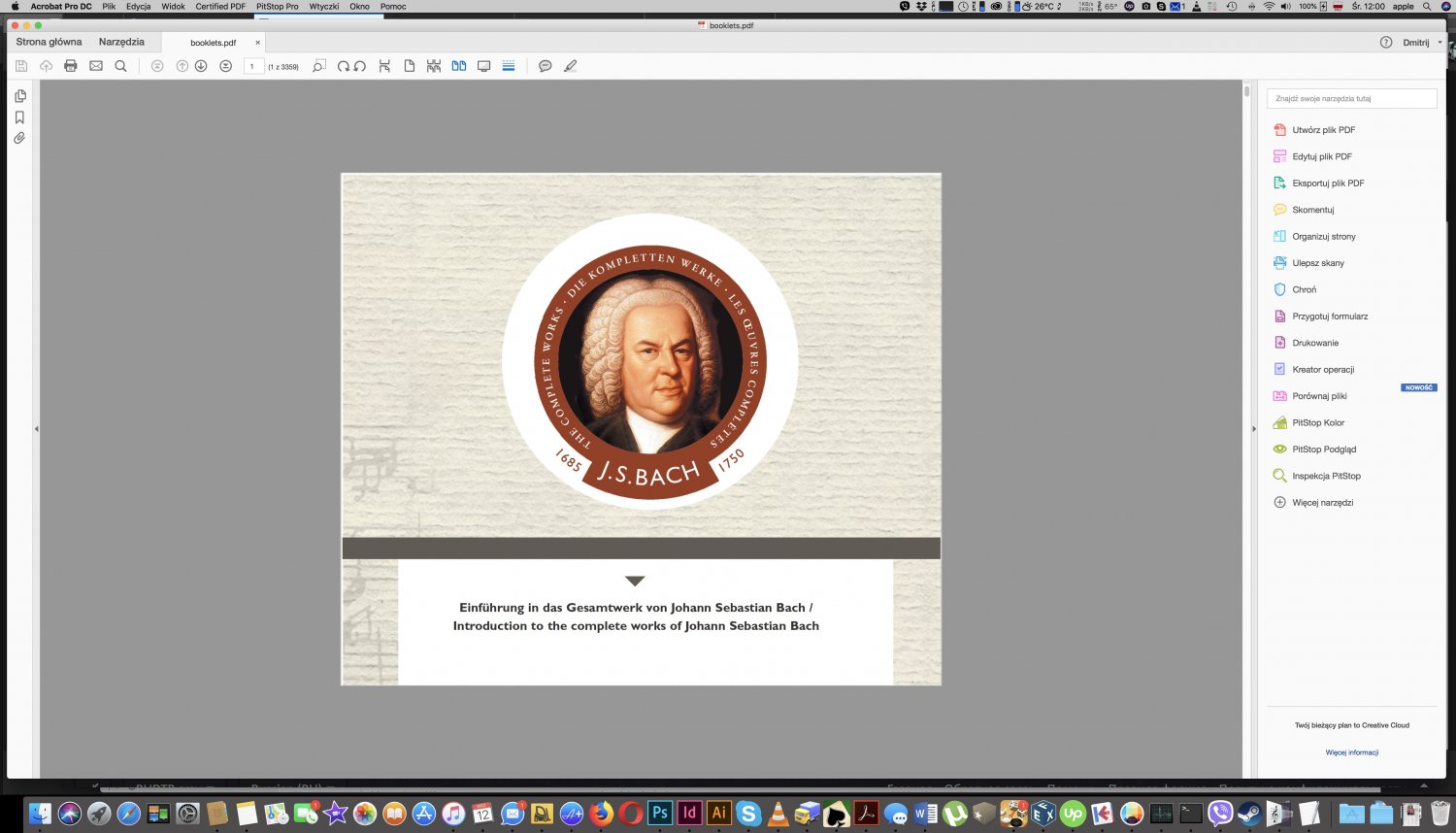Select the highlighter pen tool

tap(570, 66)
